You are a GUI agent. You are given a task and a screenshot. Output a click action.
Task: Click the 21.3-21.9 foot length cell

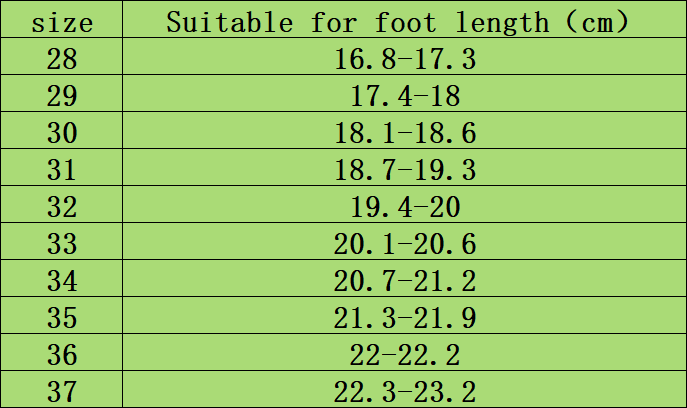point(404,318)
